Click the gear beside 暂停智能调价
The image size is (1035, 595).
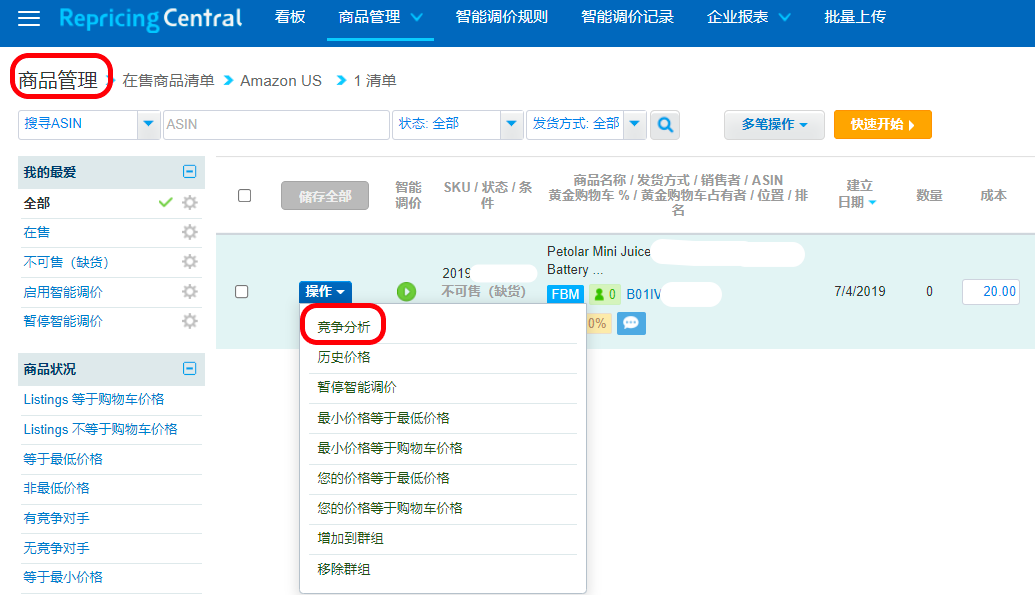click(189, 321)
